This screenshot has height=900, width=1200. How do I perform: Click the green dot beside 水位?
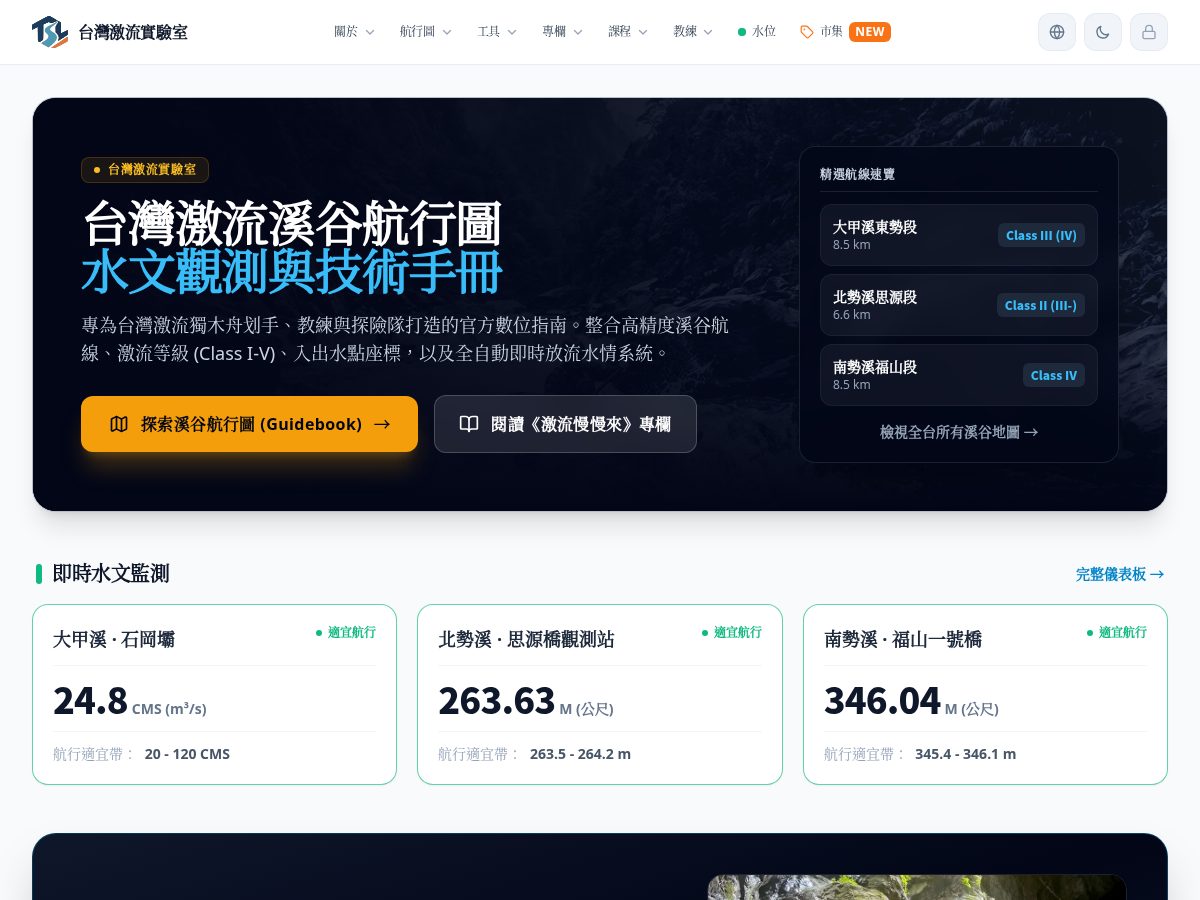coord(742,32)
